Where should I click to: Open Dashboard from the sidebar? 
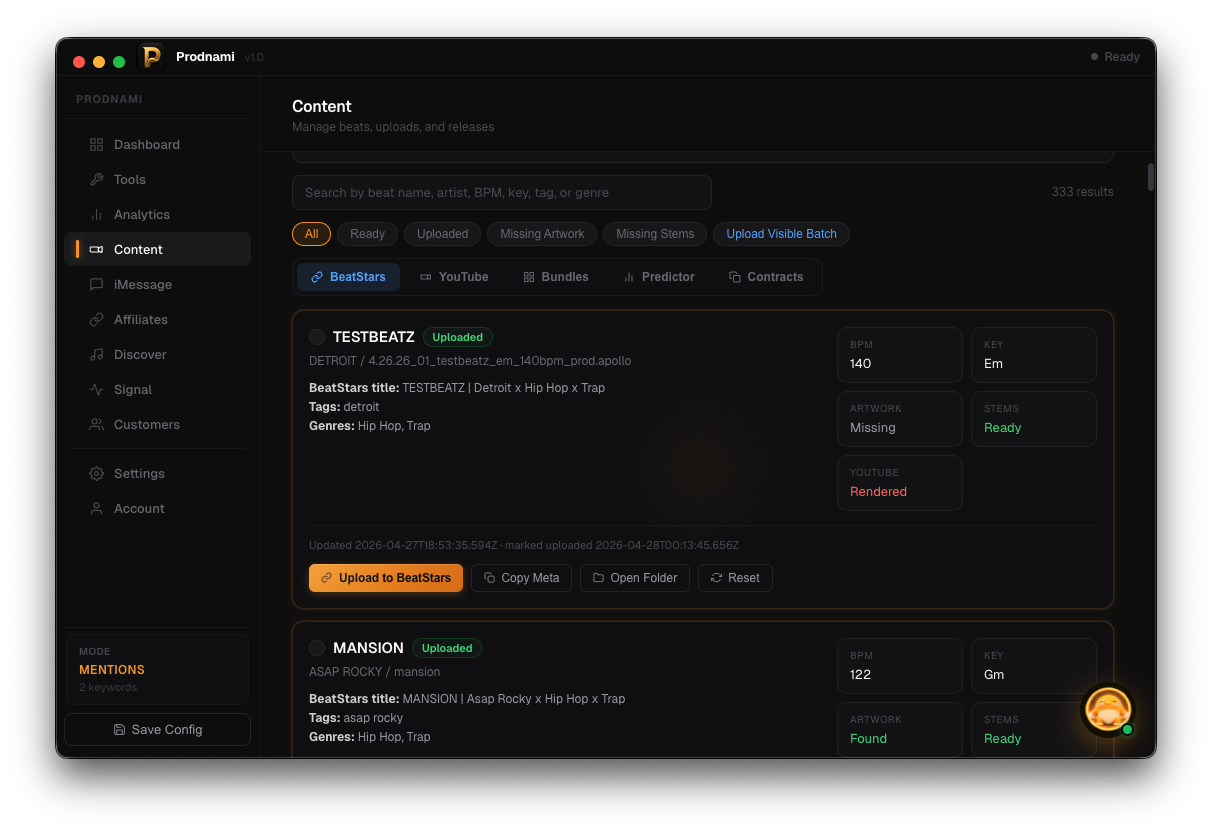point(157,144)
